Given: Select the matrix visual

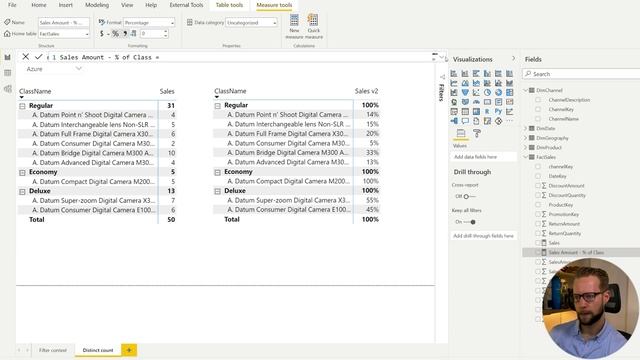Looking at the screenshot, I should 476,111.
